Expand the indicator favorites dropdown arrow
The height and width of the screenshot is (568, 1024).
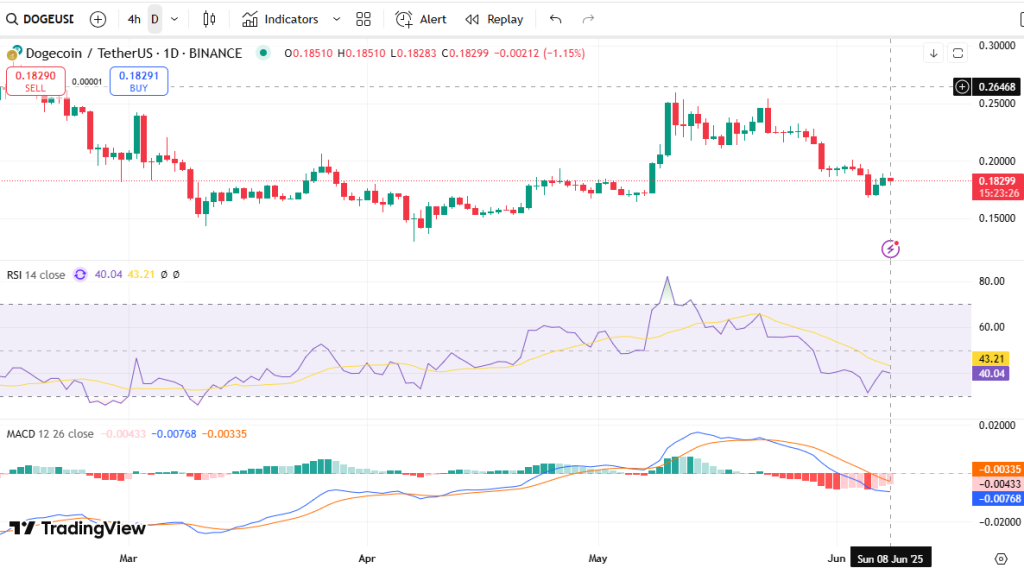coord(336,20)
